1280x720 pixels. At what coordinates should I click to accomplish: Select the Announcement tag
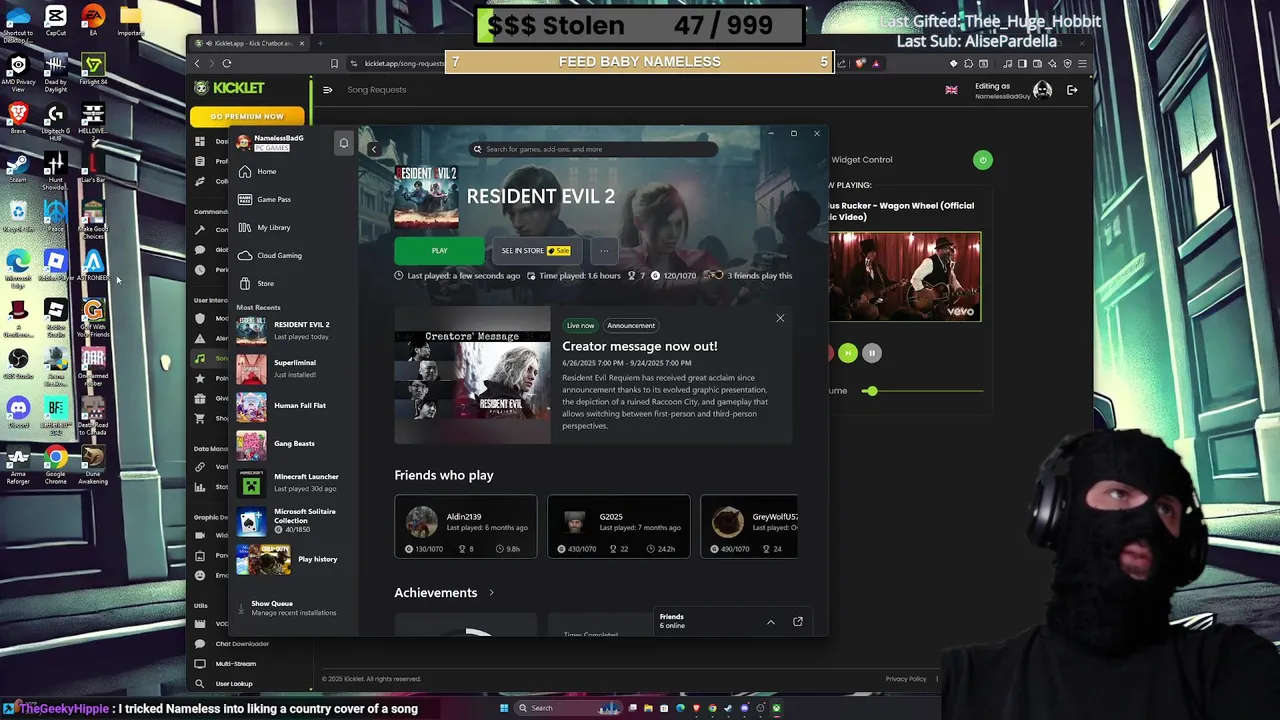click(631, 326)
